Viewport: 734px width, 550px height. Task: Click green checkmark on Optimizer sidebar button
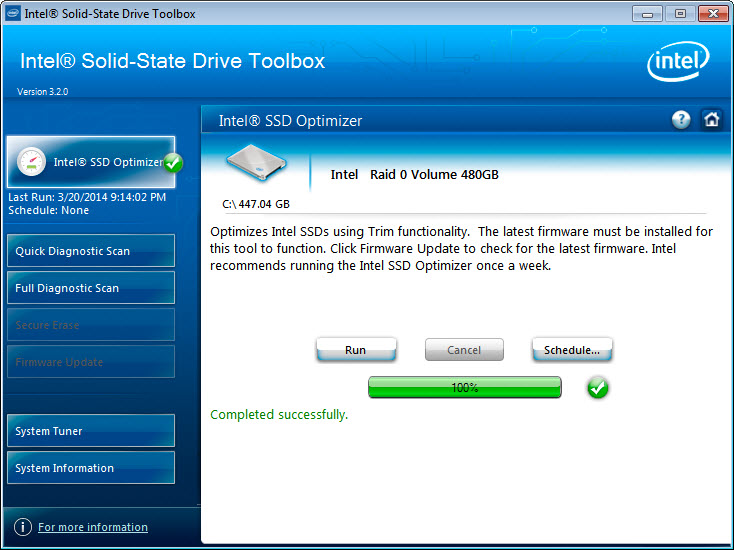[x=173, y=163]
